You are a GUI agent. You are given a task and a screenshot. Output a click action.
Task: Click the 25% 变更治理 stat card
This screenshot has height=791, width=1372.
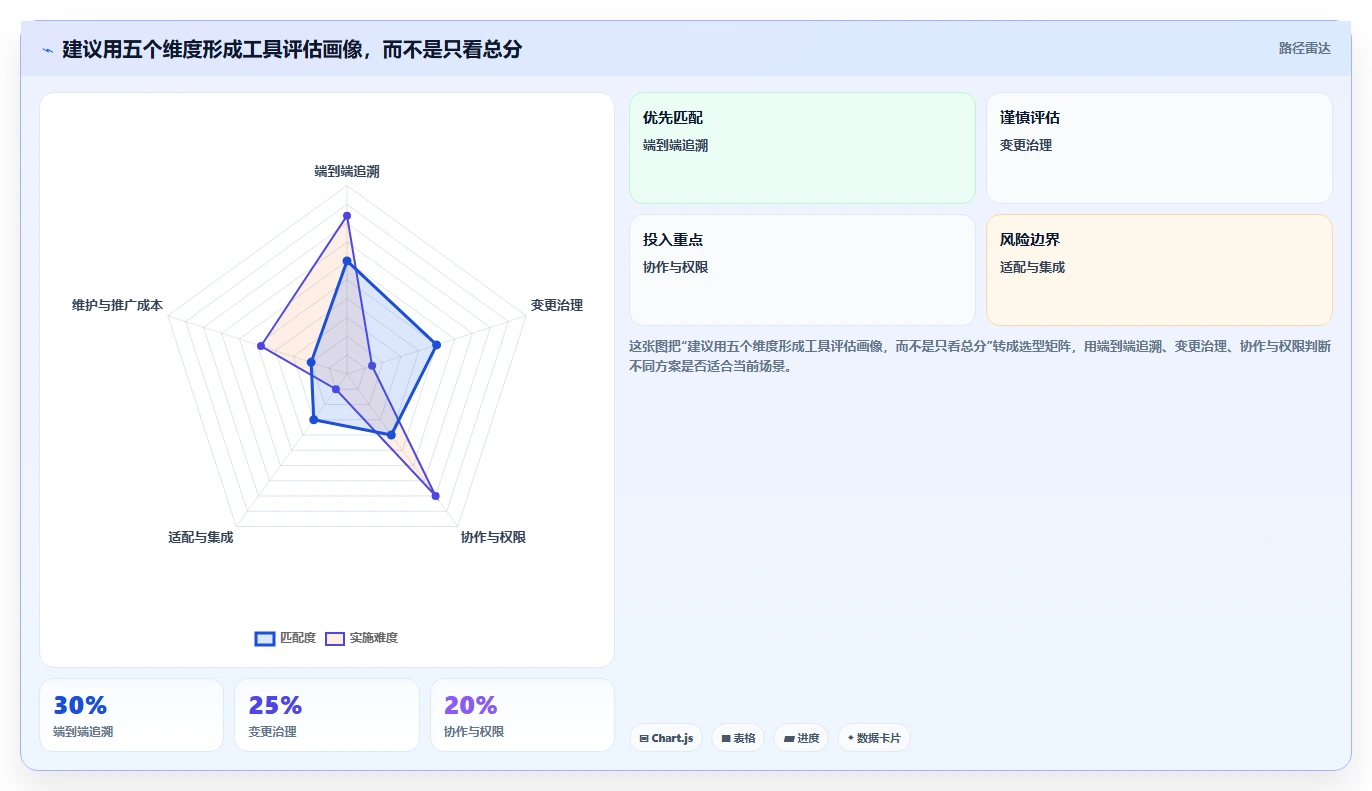coord(327,715)
